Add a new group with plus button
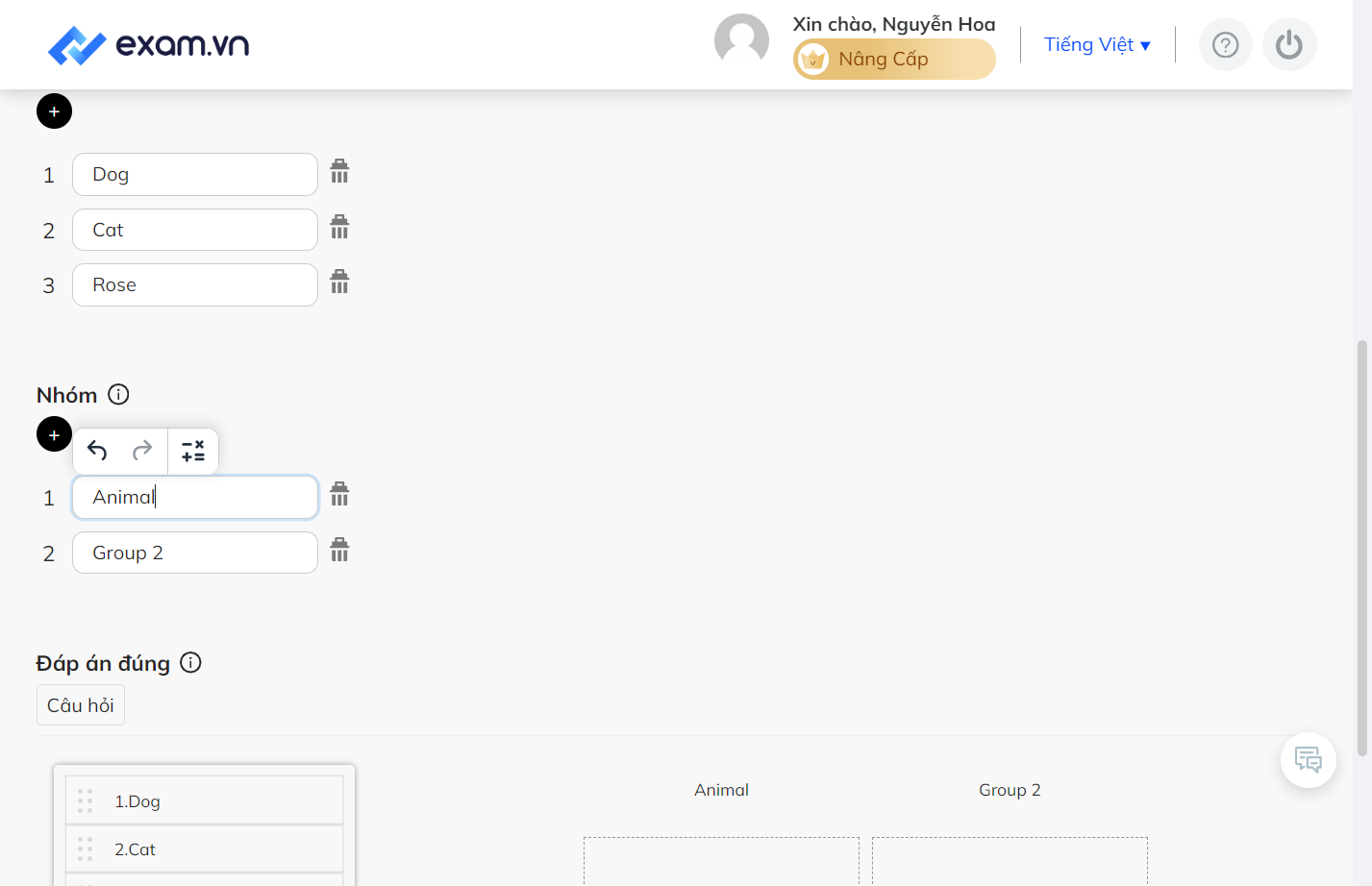 [54, 434]
